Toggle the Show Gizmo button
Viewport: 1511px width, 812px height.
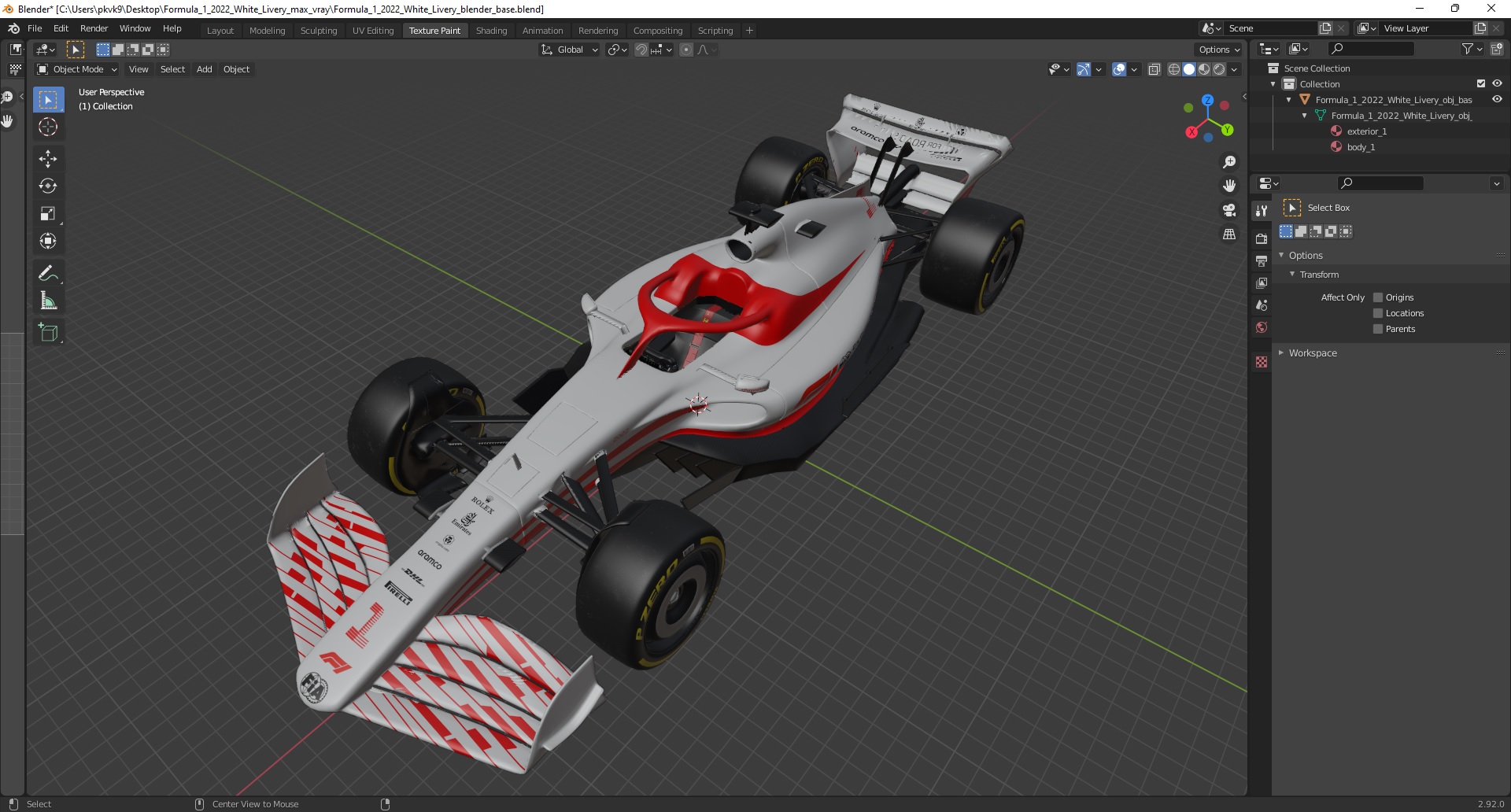[x=1084, y=69]
